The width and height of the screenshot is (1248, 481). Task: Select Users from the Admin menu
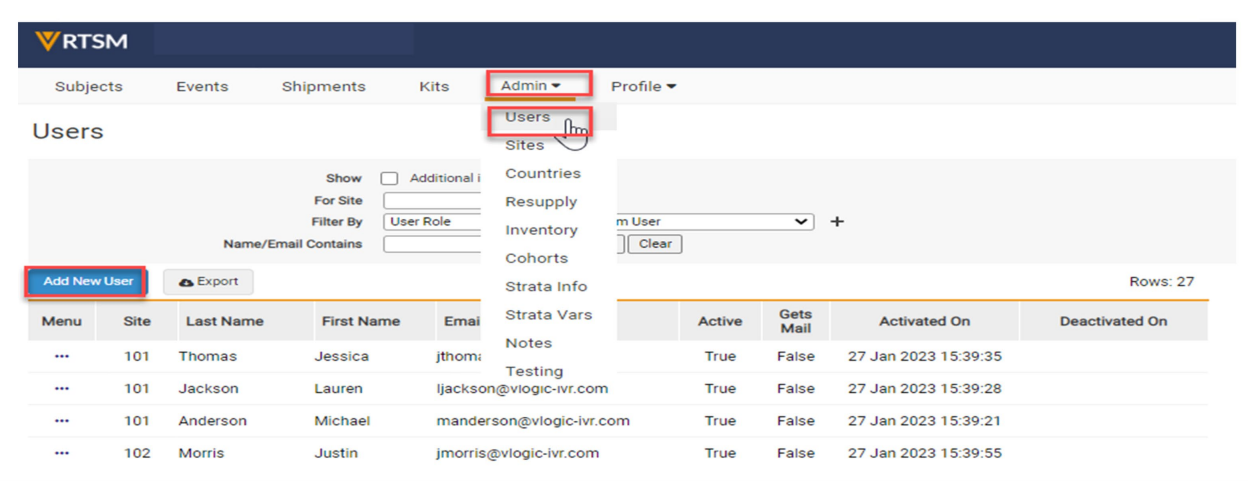tap(528, 117)
